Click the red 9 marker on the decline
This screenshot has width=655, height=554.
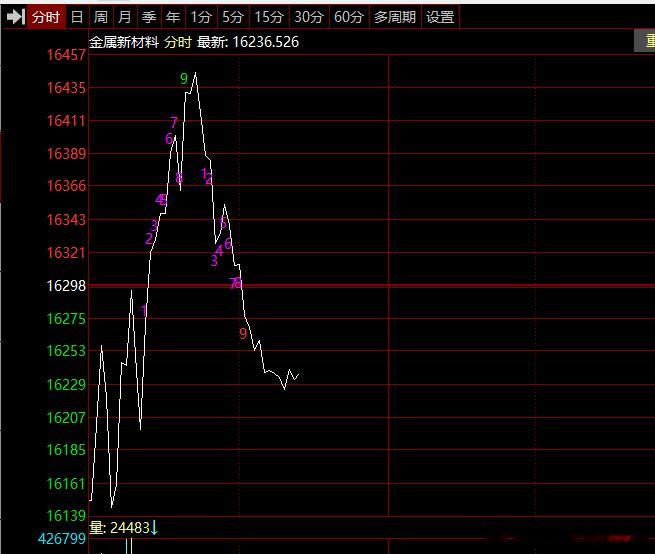click(243, 333)
